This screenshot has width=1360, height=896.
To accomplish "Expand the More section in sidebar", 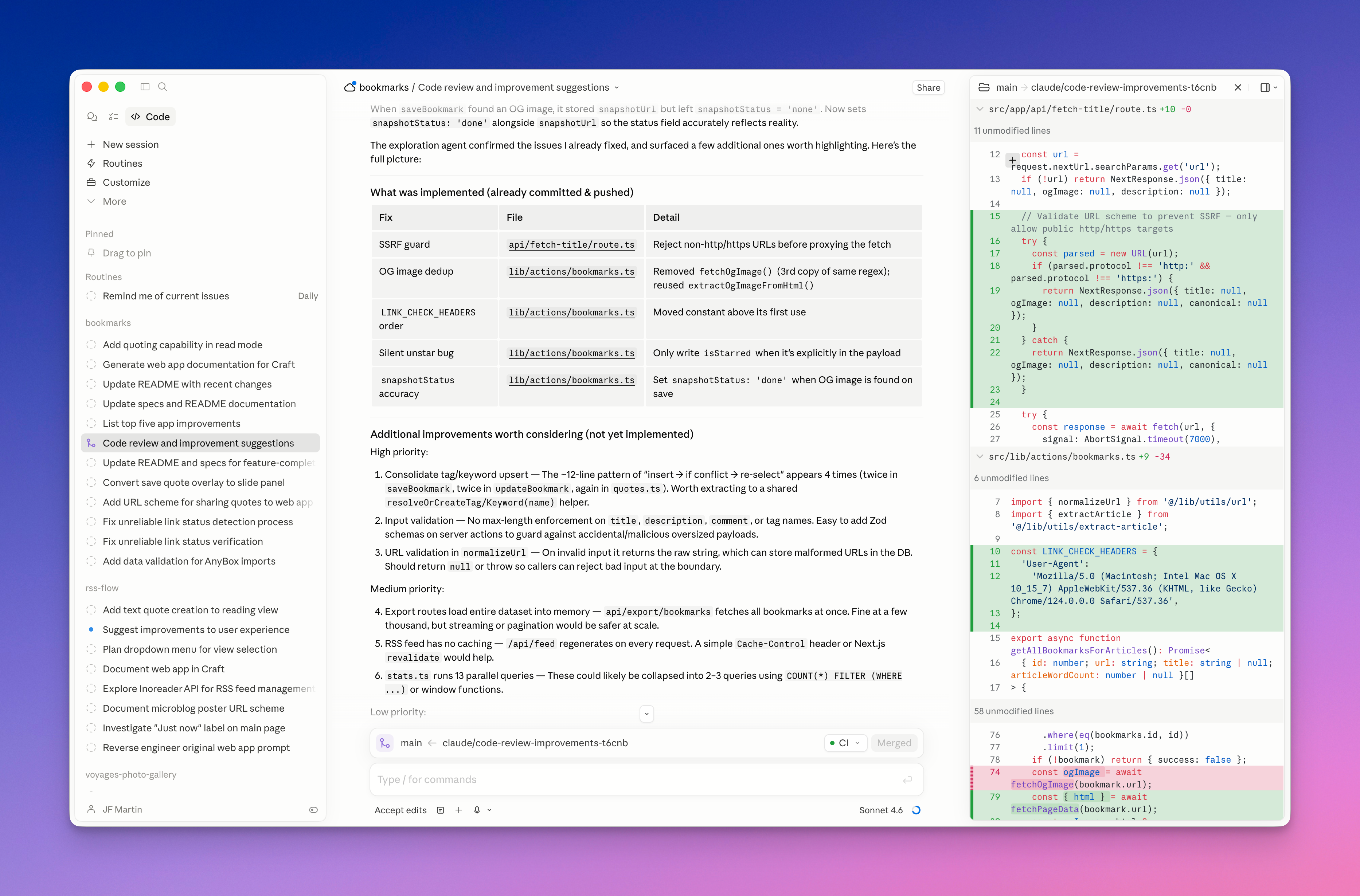I will pos(114,201).
